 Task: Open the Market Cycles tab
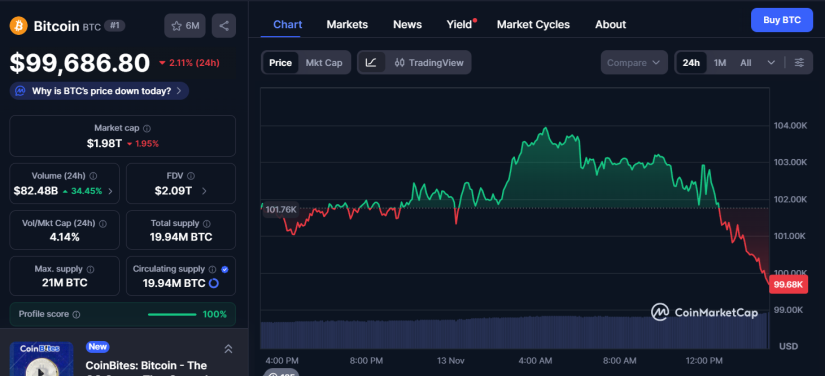(533, 25)
